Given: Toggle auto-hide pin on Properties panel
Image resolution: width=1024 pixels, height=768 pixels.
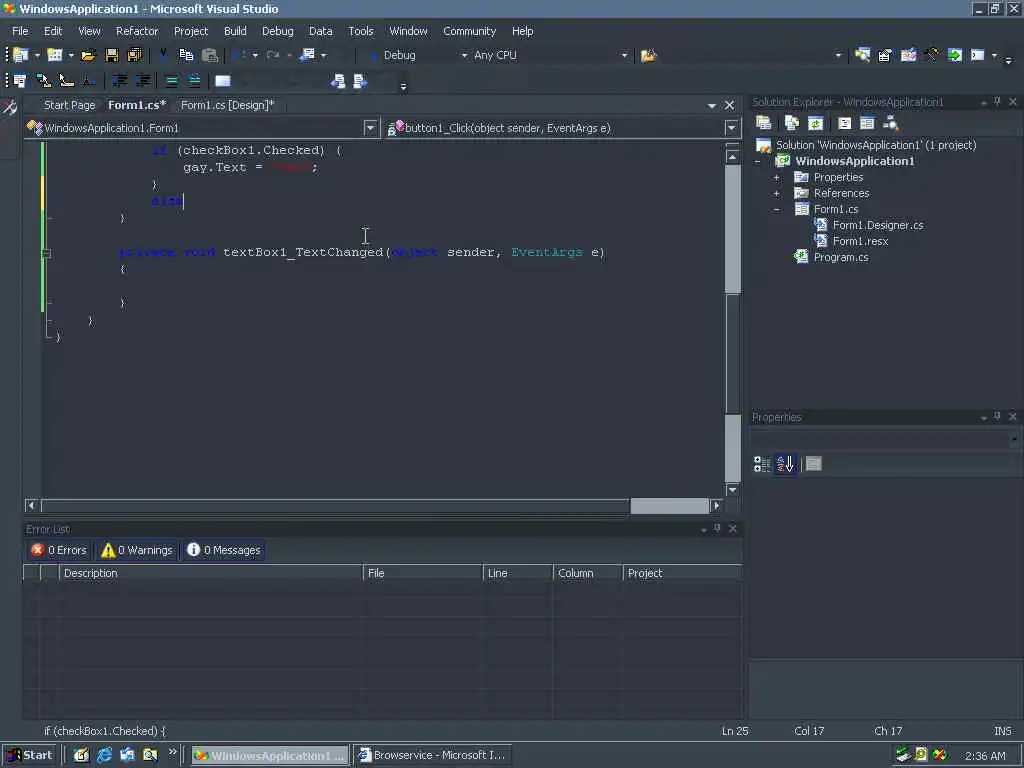Looking at the screenshot, I should (x=997, y=417).
